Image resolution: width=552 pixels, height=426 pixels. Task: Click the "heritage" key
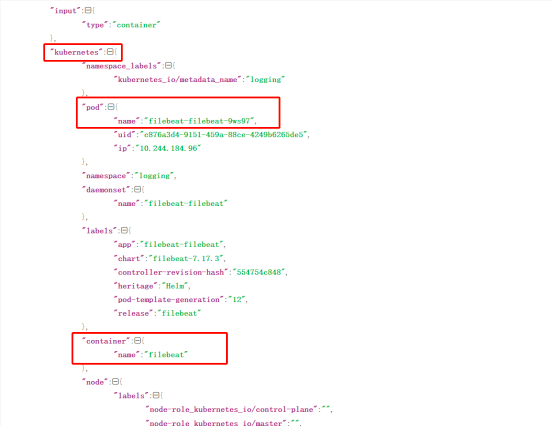(136, 286)
